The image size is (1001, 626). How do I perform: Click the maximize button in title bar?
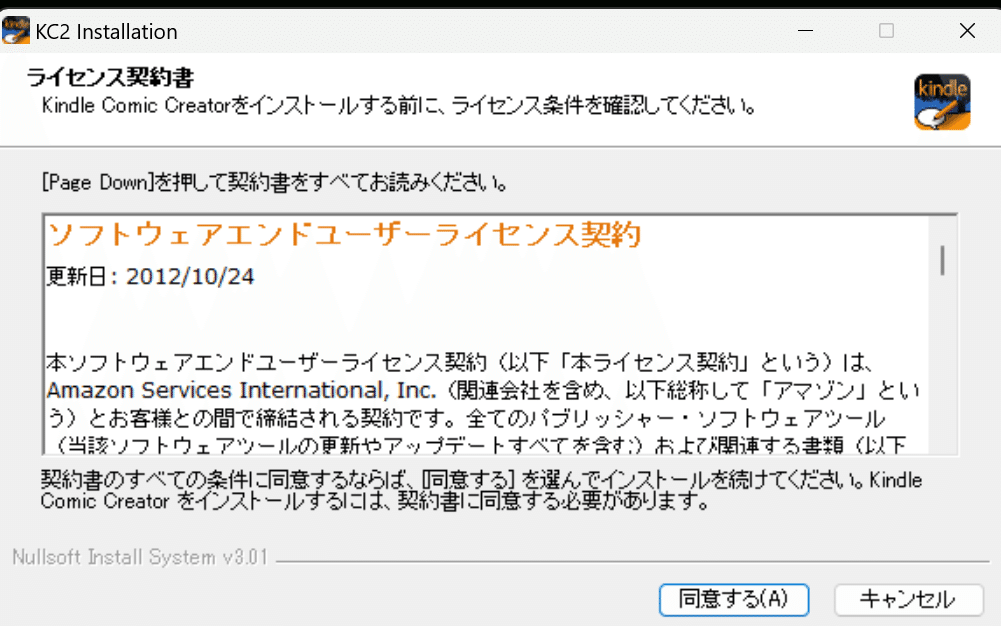886,31
